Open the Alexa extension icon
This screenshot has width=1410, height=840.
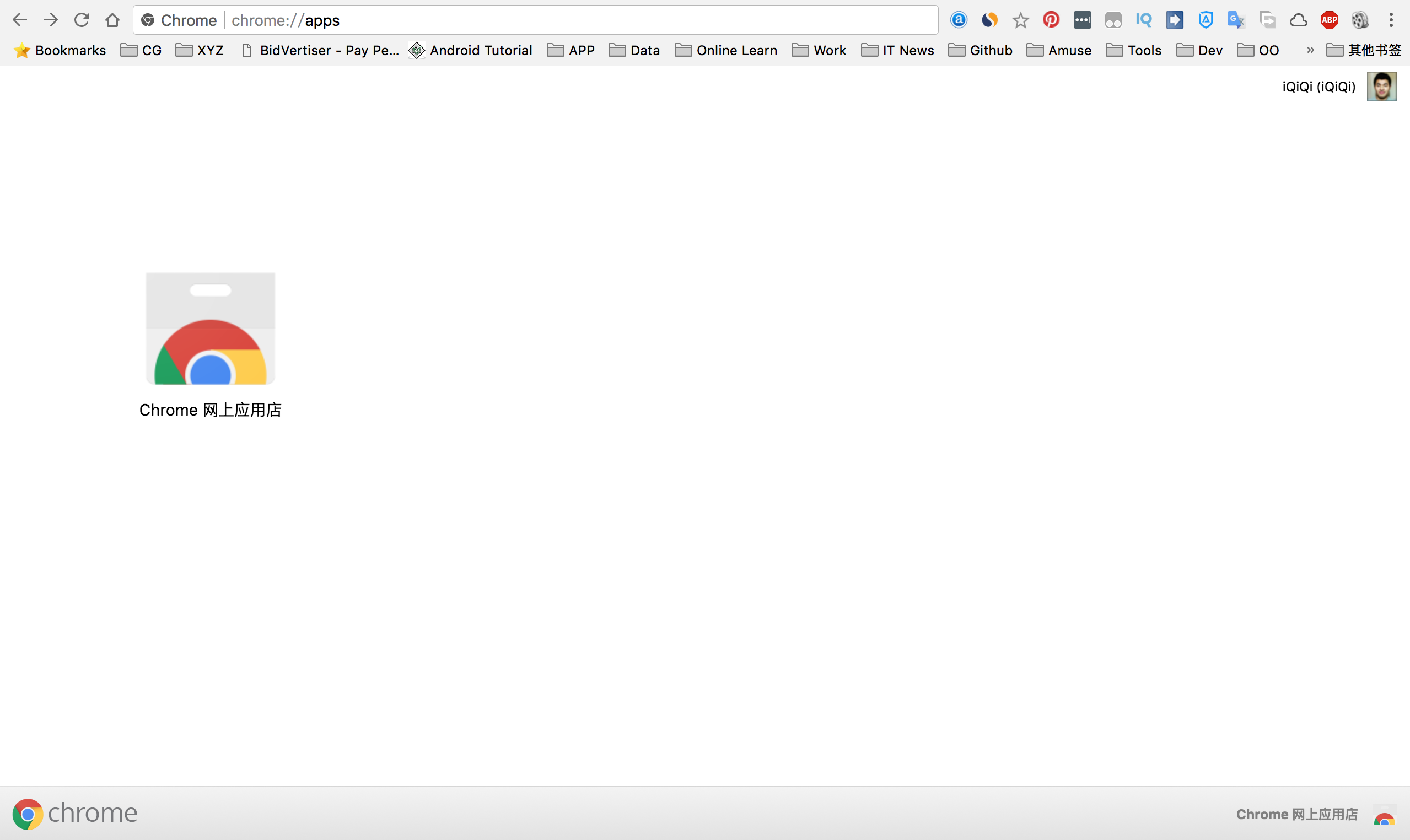tap(959, 20)
